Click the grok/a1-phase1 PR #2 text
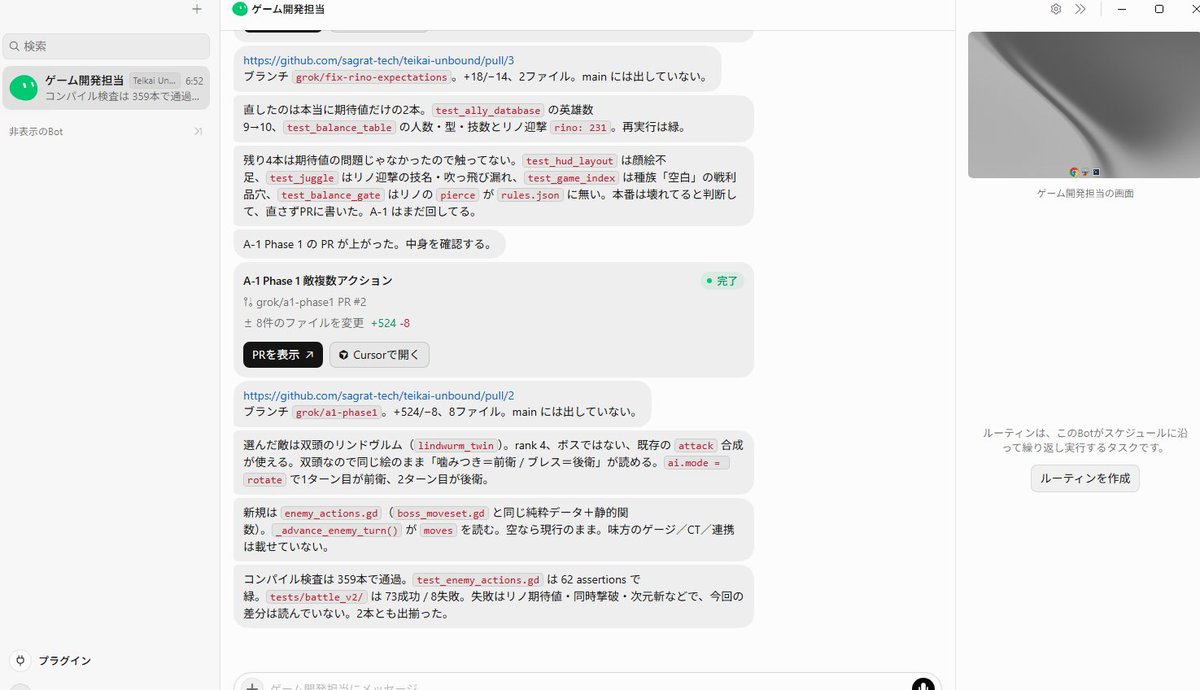 [x=310, y=302]
